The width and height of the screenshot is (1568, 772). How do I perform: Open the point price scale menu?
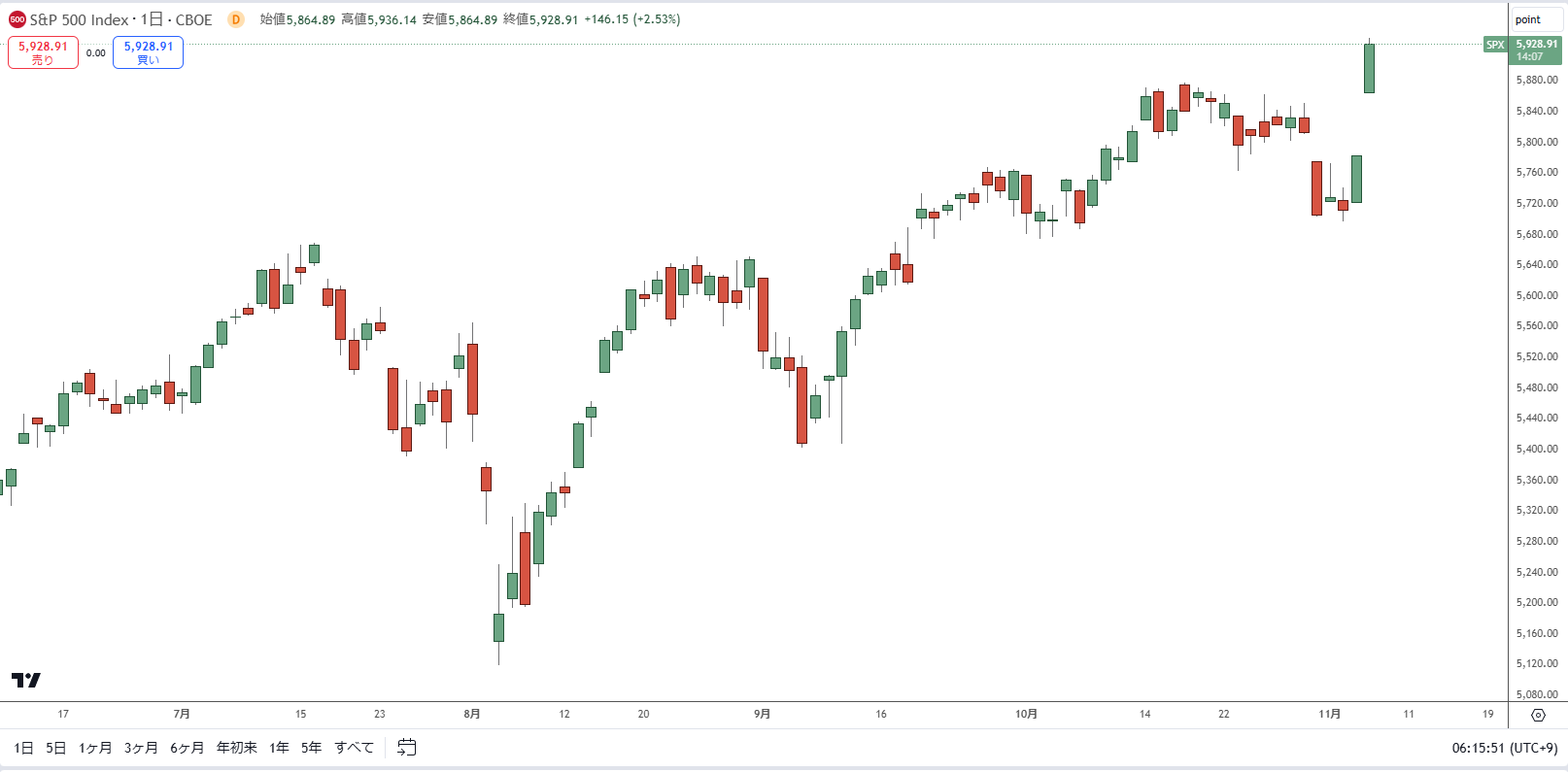point(1535,19)
